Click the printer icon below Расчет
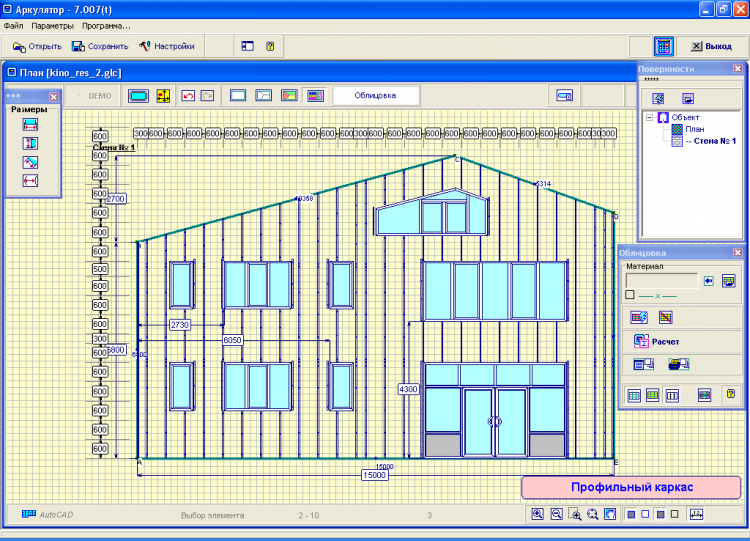This screenshot has width=750, height=541. click(678, 364)
